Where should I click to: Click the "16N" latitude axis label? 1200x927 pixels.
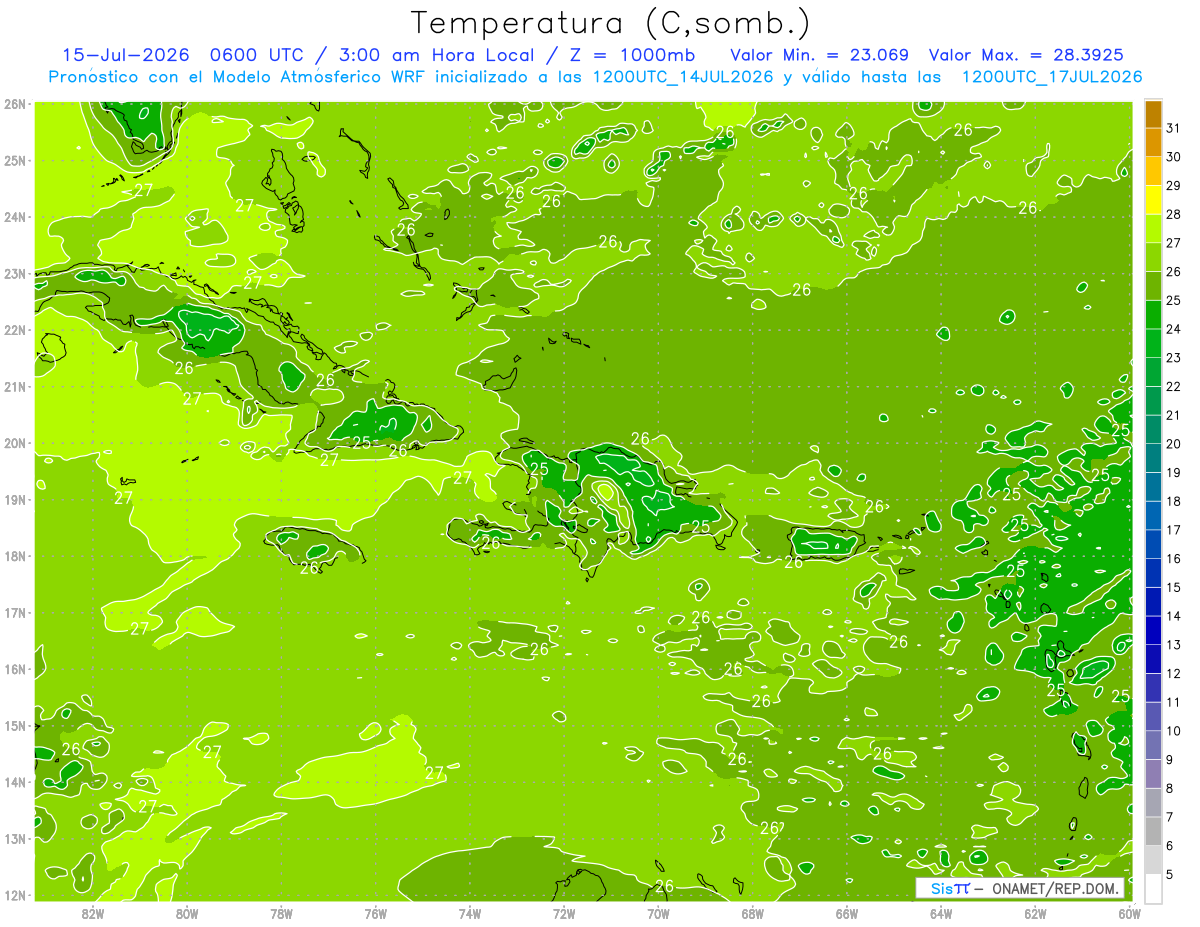coord(15,669)
